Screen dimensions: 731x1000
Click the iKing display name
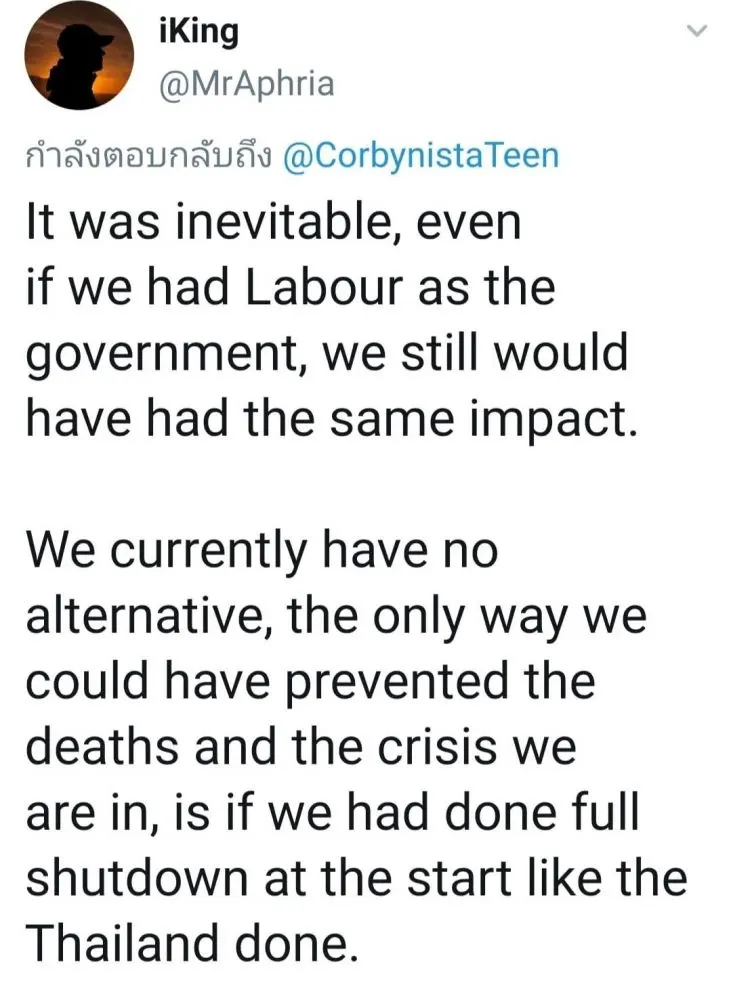pos(199,32)
